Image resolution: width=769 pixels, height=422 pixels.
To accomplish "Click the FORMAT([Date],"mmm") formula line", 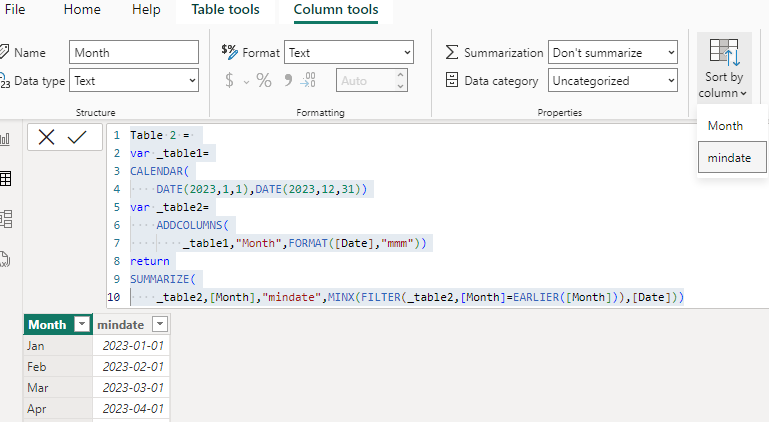I will tap(305, 243).
